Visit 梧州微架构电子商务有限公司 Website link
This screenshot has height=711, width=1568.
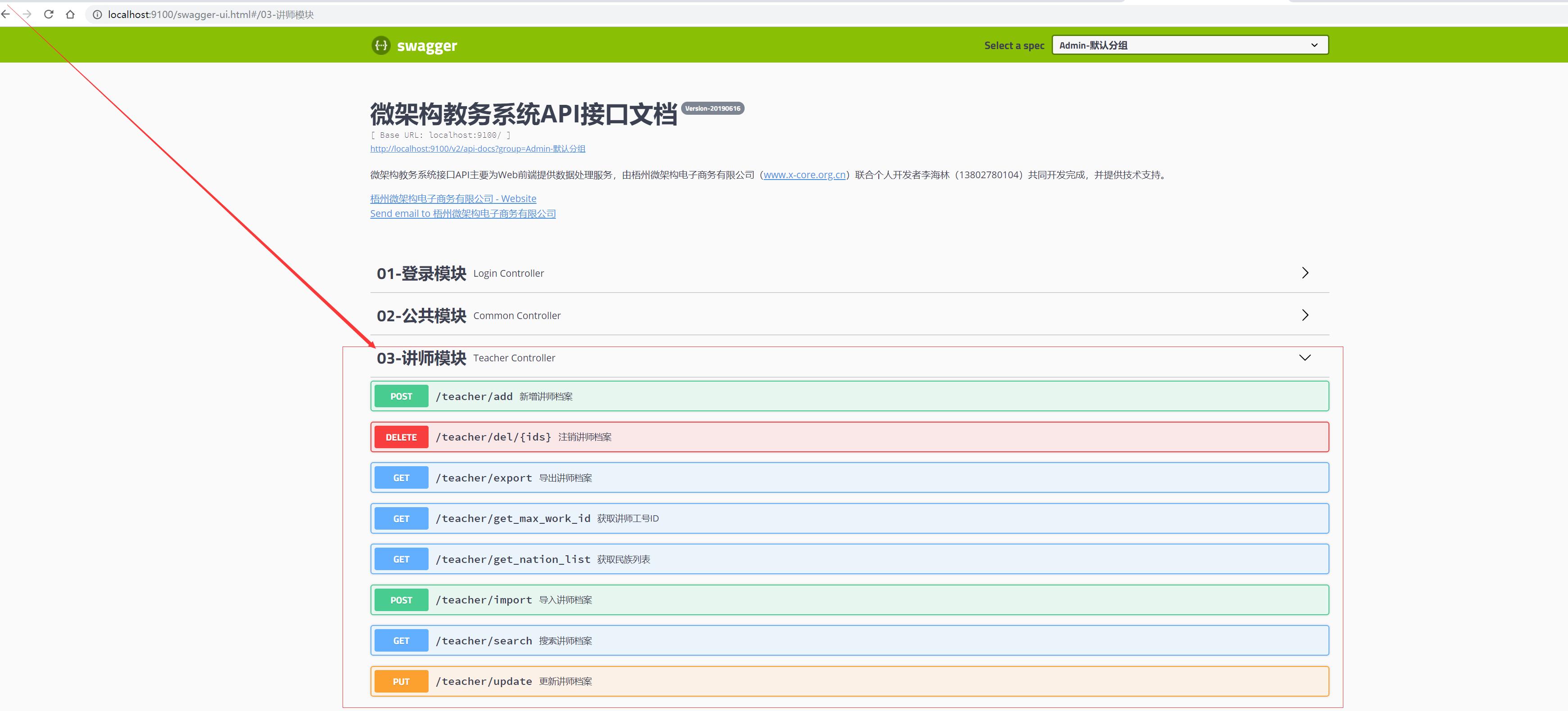coord(453,198)
